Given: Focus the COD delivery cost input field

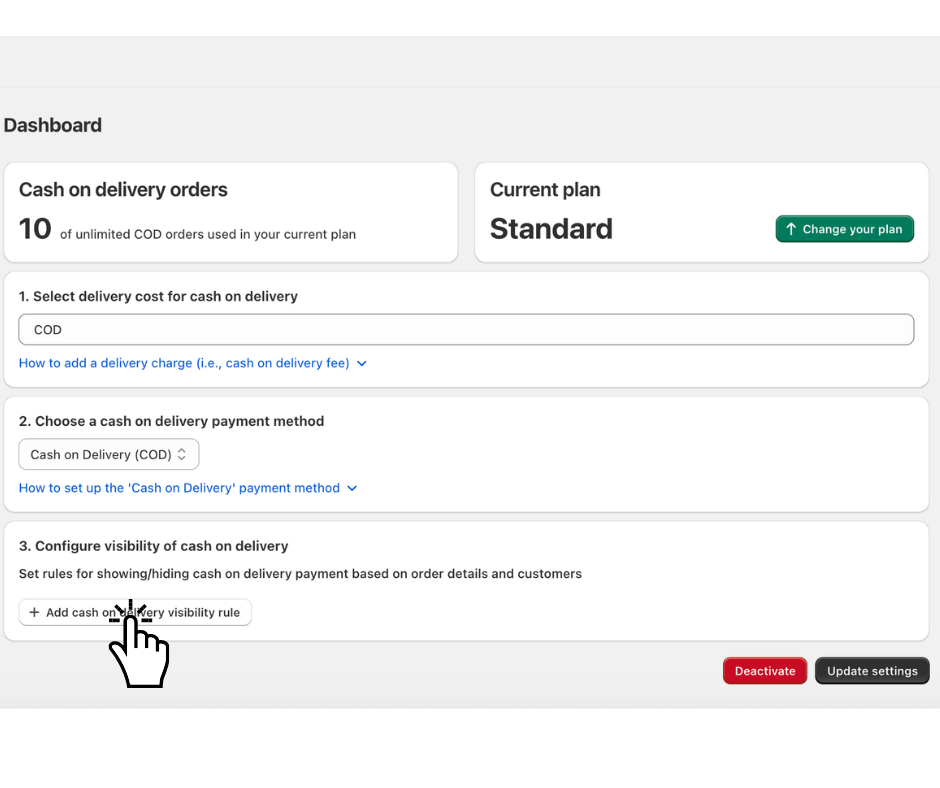Looking at the screenshot, I should pyautogui.click(x=466, y=330).
